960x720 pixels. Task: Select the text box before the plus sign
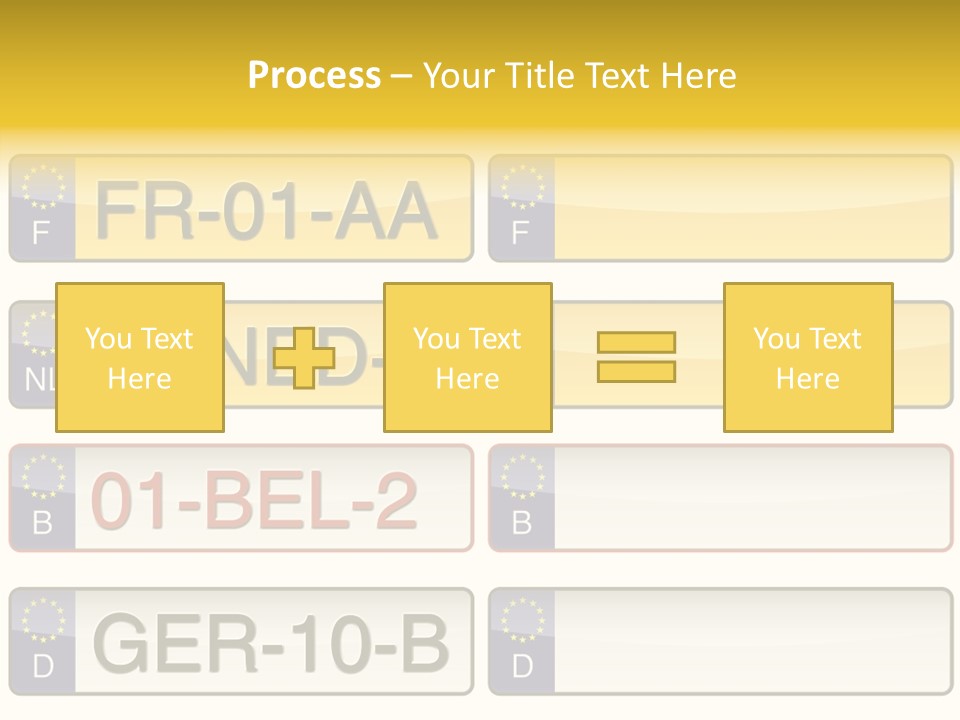(139, 357)
